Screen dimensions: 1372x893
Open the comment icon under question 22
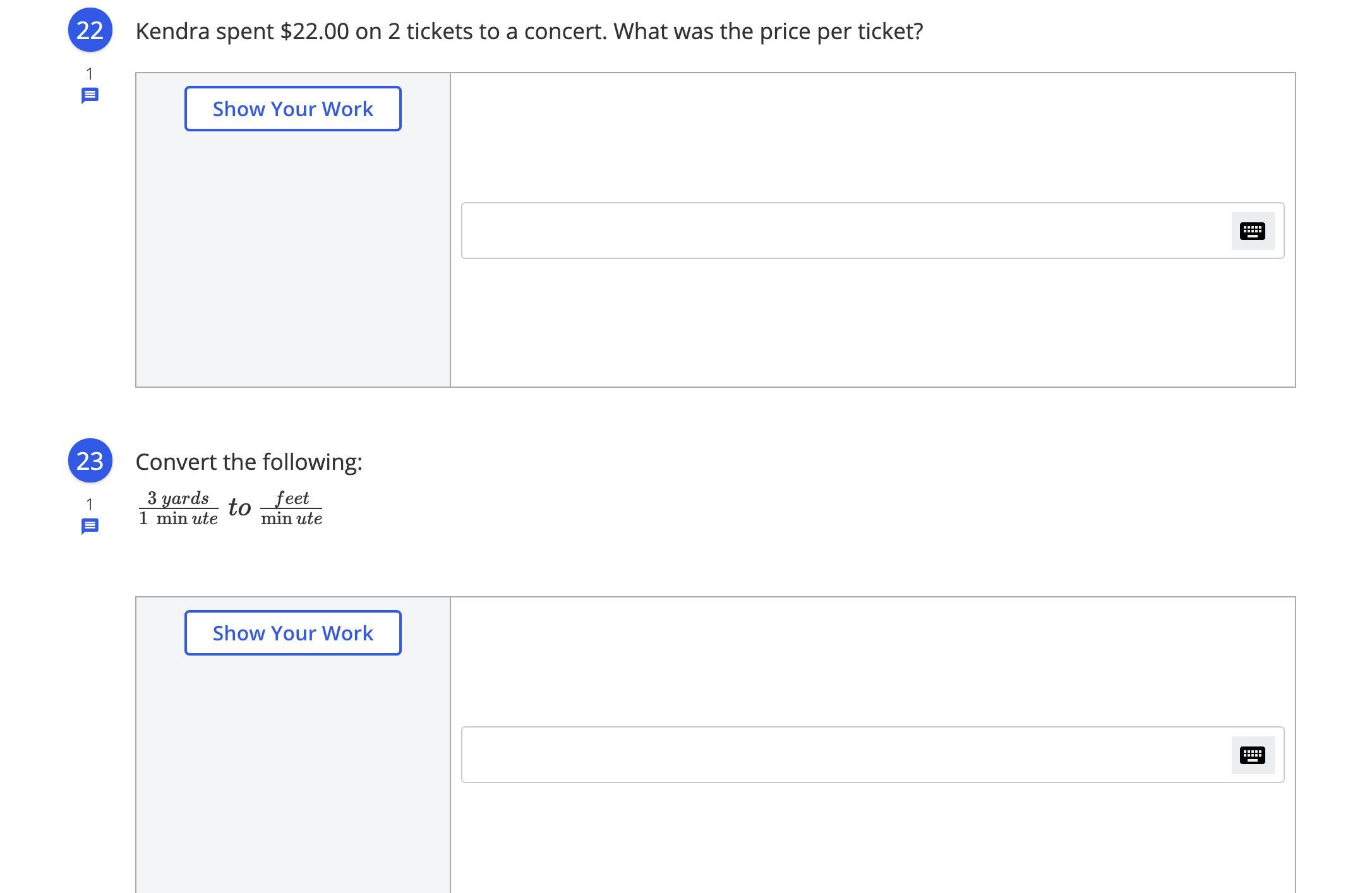tap(90, 96)
